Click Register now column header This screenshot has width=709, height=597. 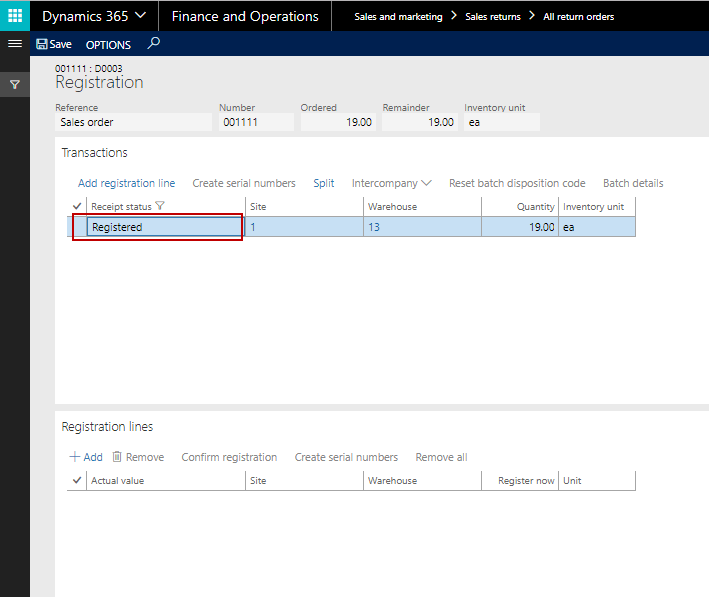point(520,481)
